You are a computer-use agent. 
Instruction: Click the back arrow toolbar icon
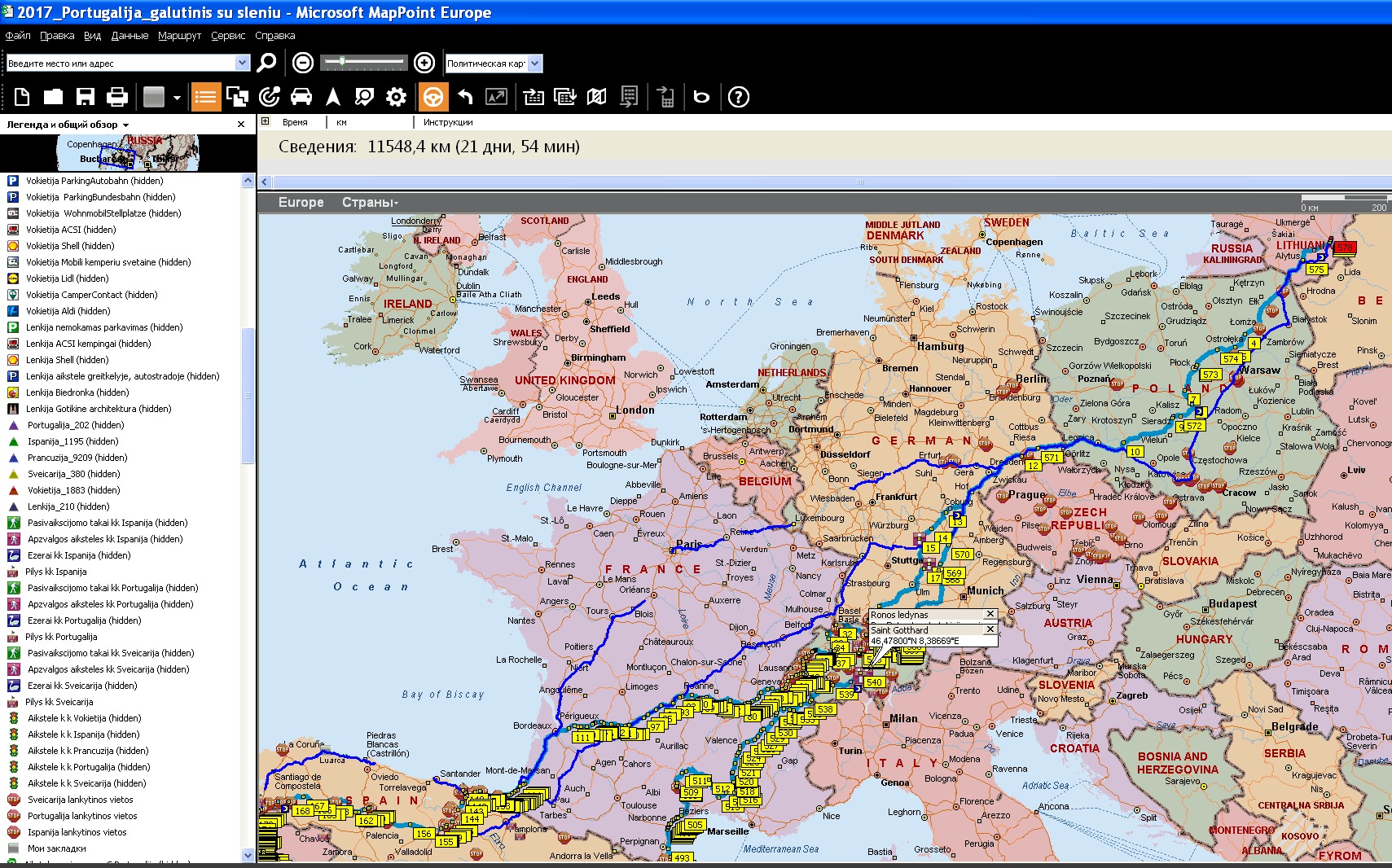(465, 97)
